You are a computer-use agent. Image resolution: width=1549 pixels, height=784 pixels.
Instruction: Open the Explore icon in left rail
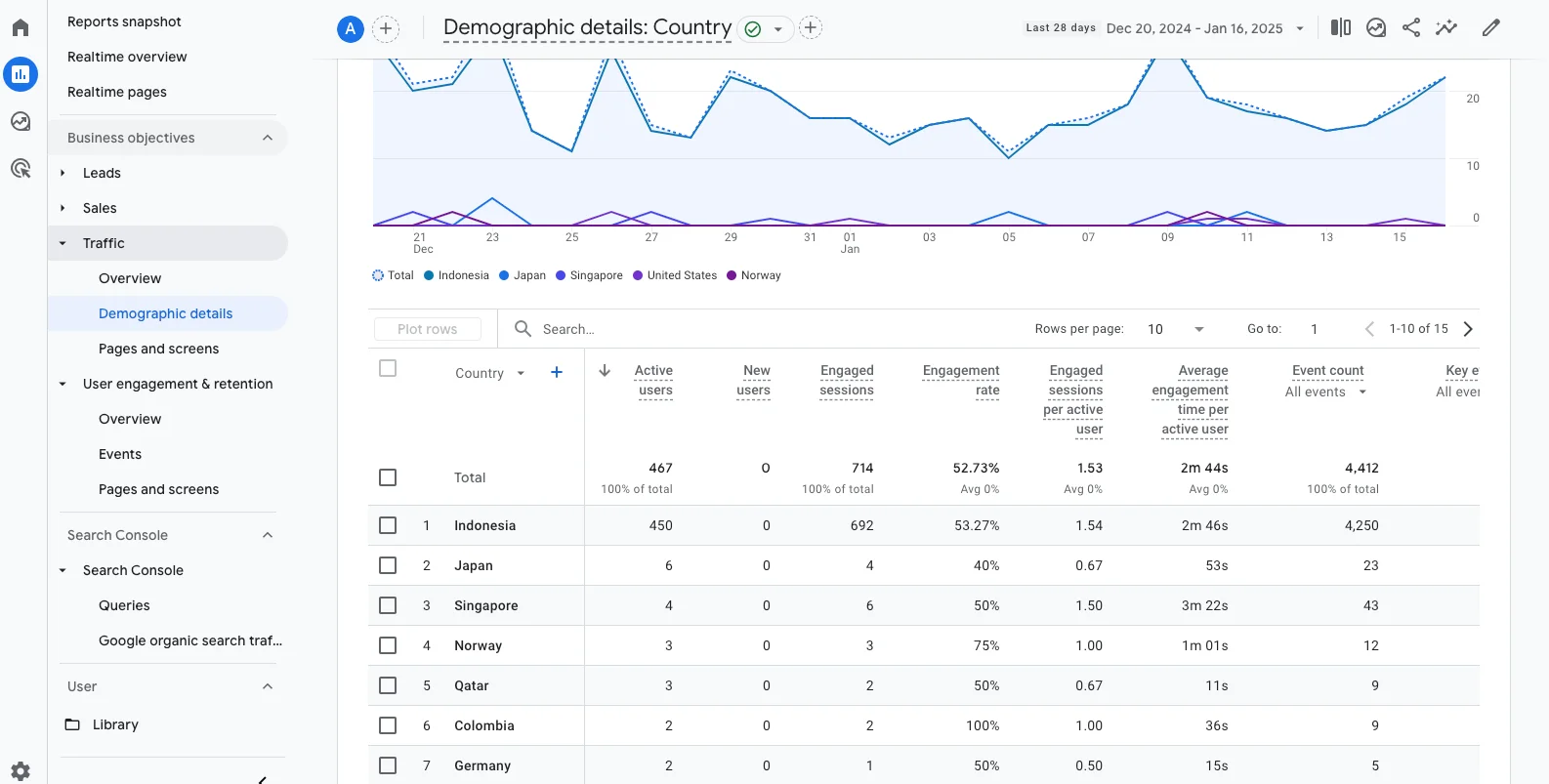pos(21,121)
